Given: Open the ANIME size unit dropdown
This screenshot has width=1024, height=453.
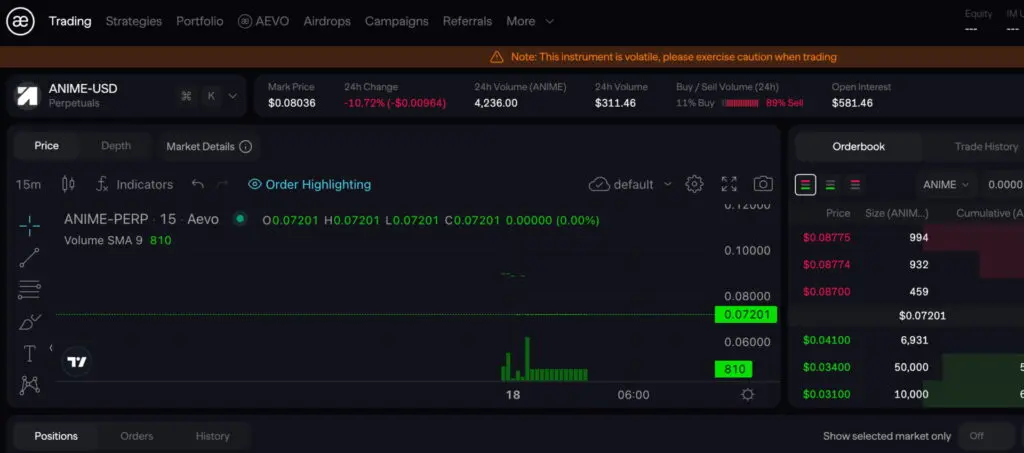Looking at the screenshot, I should pos(945,185).
